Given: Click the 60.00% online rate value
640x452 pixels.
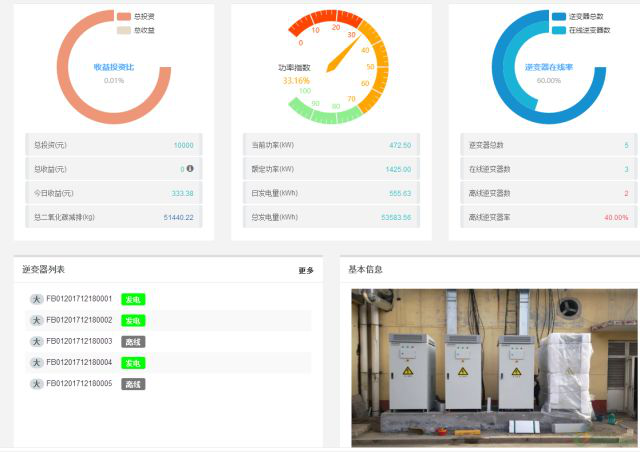Looking at the screenshot, I should click(549, 80).
